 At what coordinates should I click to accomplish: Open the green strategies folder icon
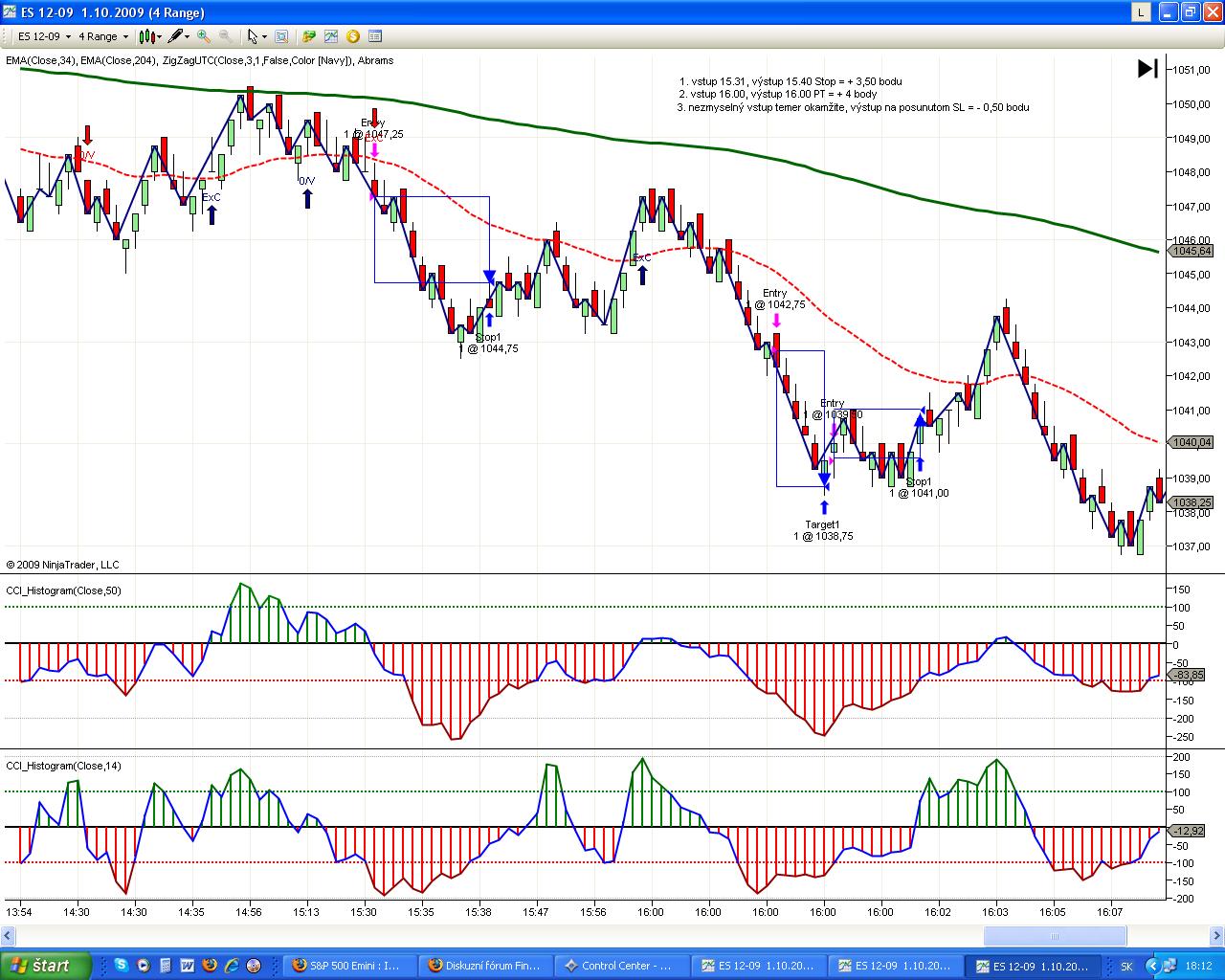point(309,36)
